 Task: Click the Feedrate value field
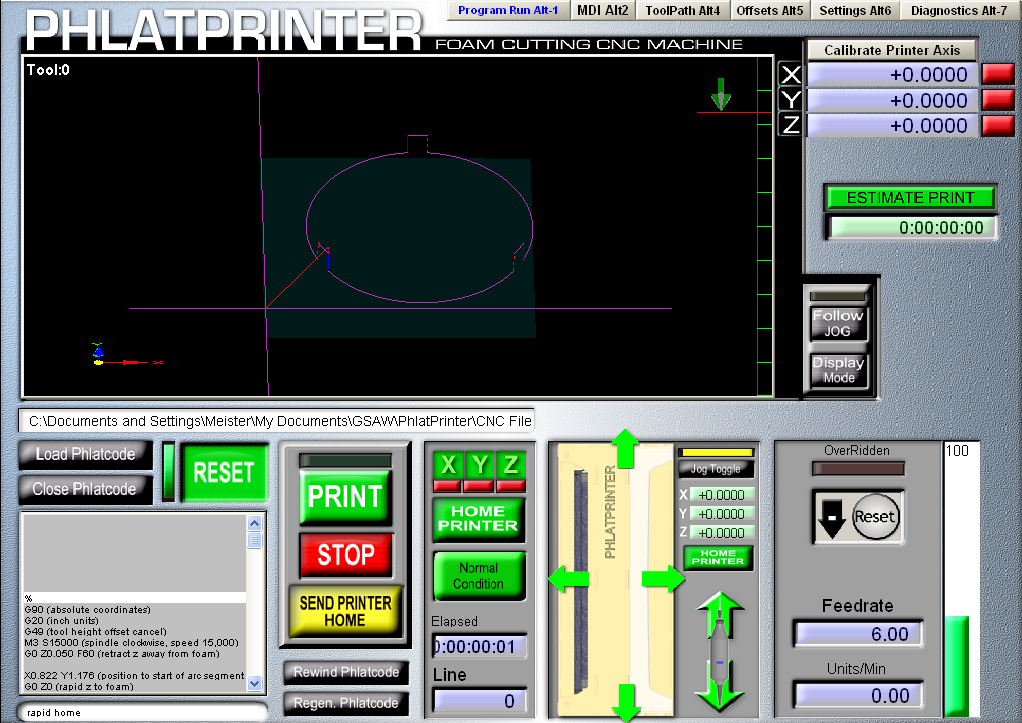click(x=857, y=634)
